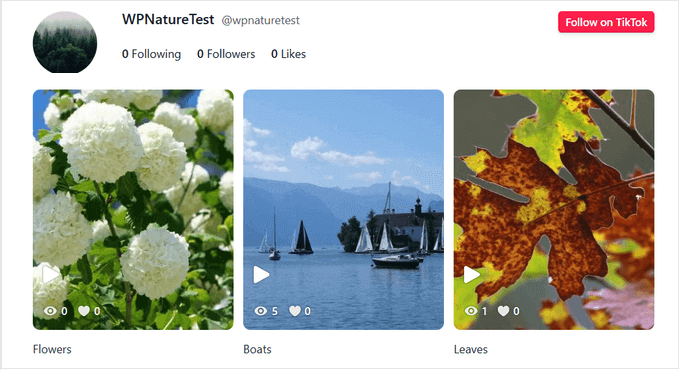Open the autumn leaves video thumbnail

554,210
